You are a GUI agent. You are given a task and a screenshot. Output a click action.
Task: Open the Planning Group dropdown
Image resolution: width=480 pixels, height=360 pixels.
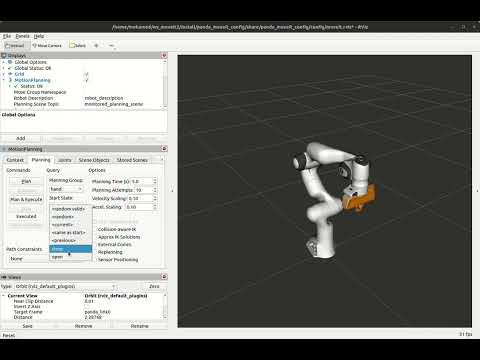click(66, 189)
